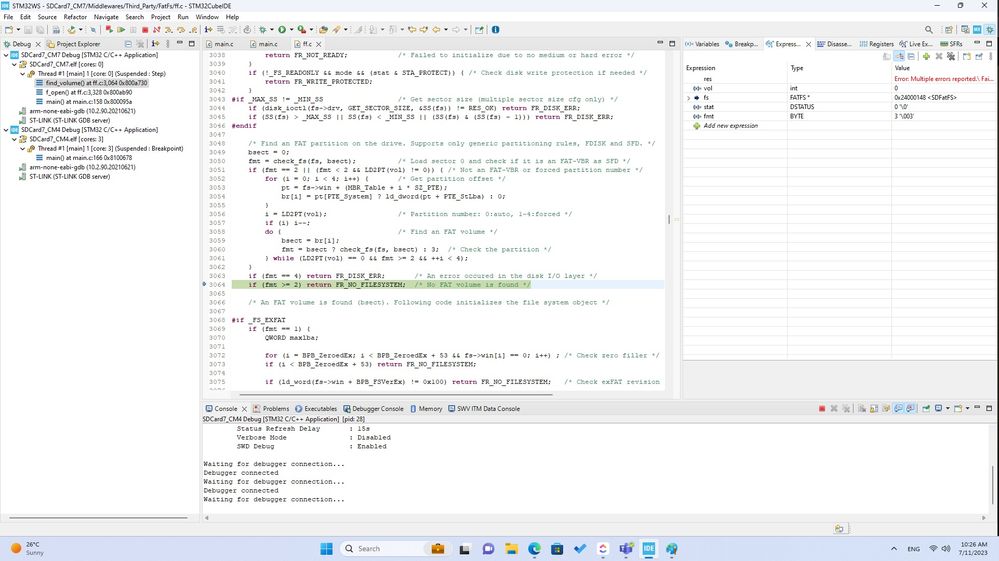Open the Debug launch dropdown arrow
The image size is (999, 561).
pyautogui.click(x=271, y=29)
